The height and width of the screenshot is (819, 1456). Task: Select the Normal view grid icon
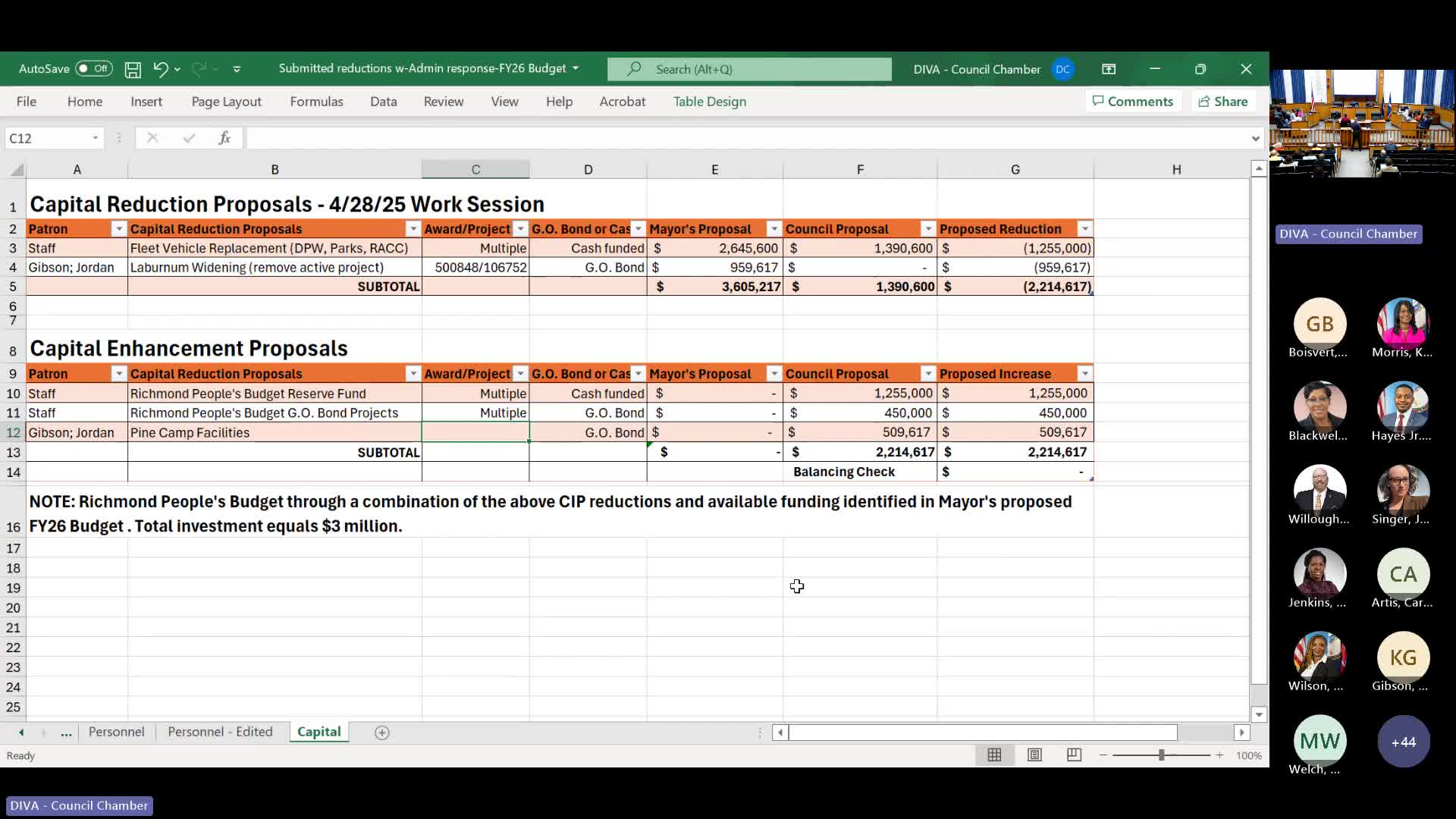(x=994, y=755)
